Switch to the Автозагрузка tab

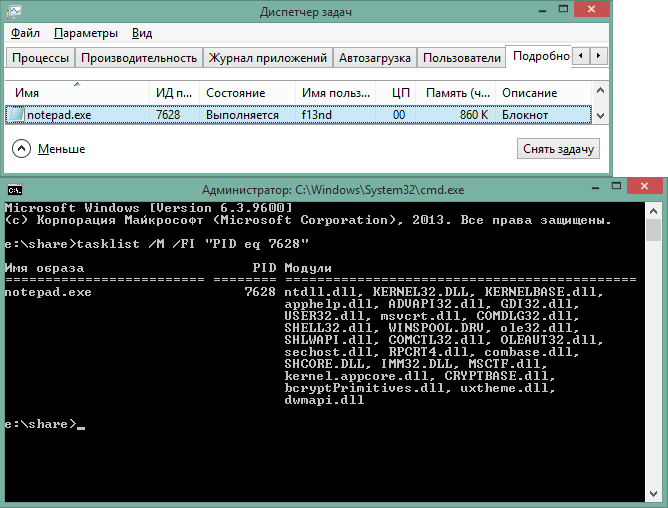tap(374, 58)
